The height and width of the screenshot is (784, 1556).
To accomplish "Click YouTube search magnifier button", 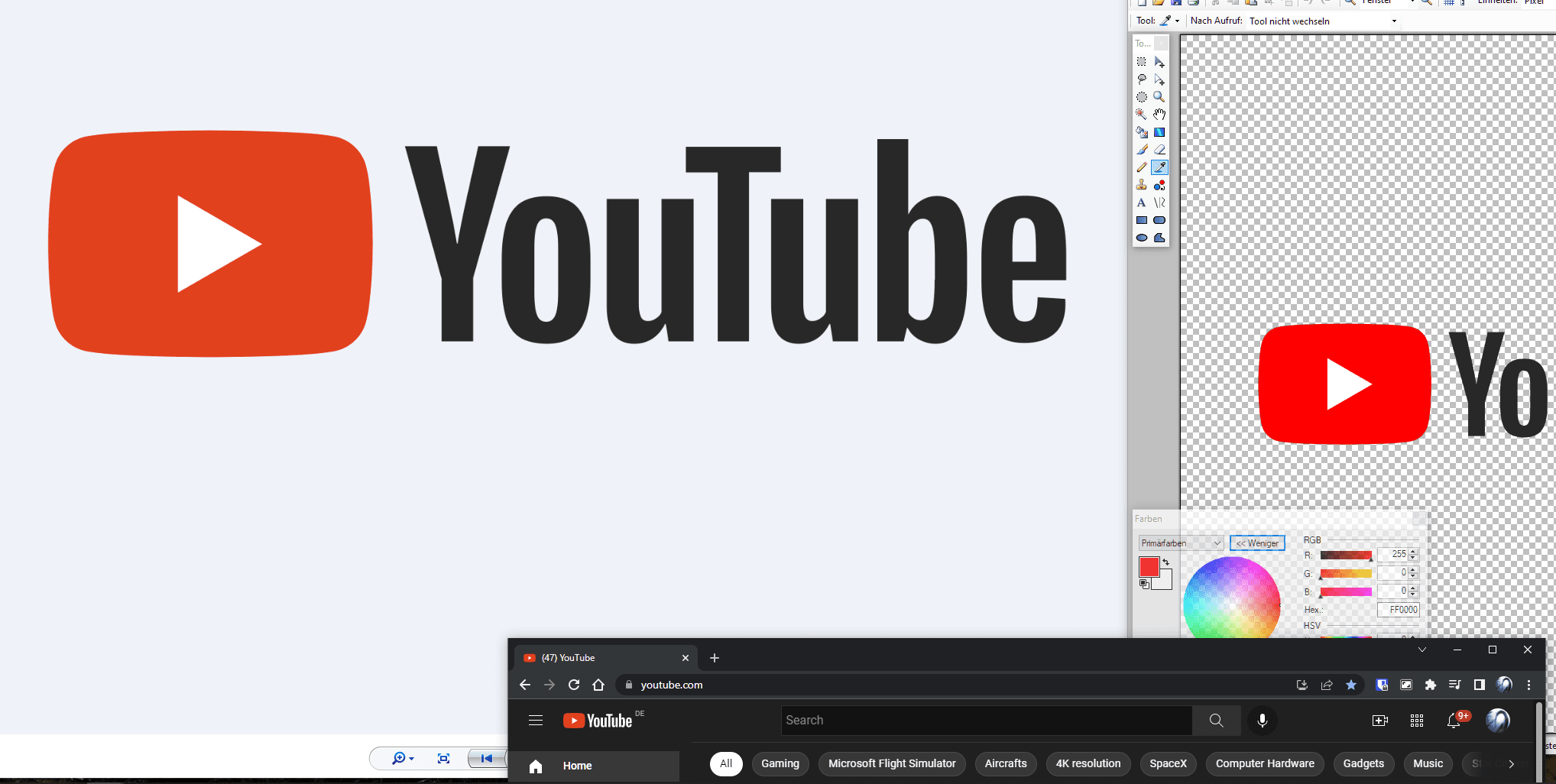I will click(1216, 721).
